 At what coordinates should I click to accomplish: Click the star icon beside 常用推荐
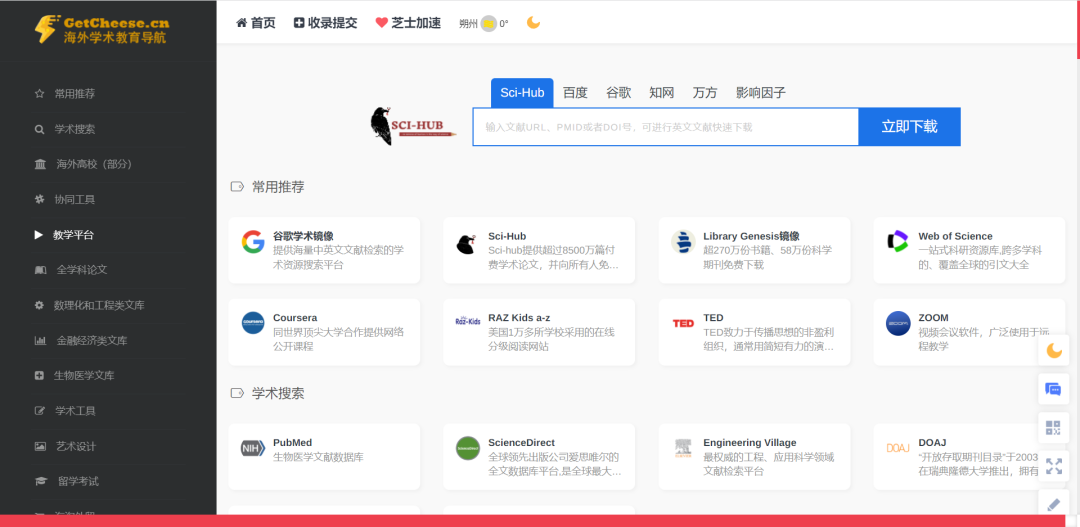click(x=39, y=94)
